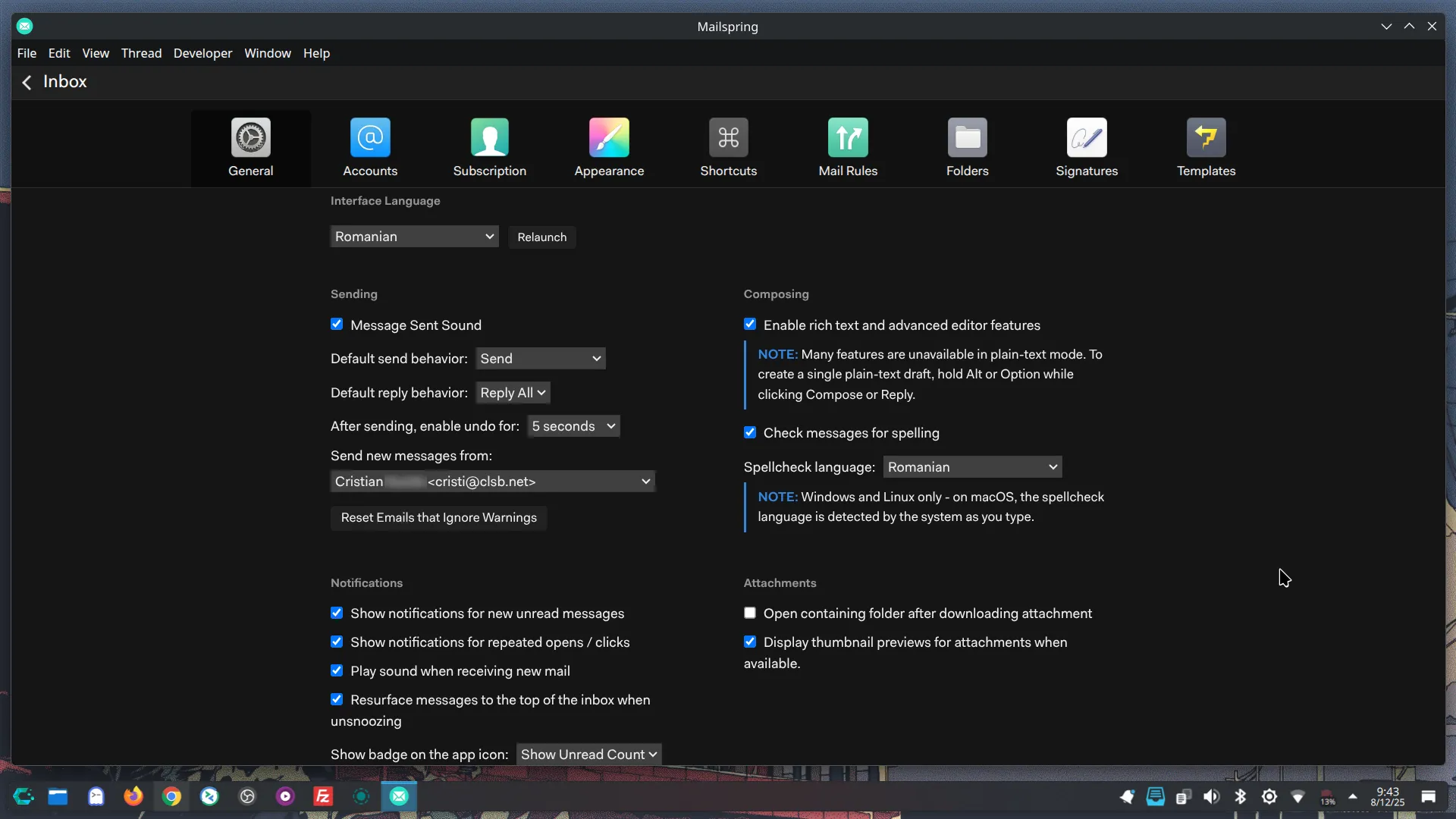Disable Message Sent Sound checkbox

[337, 325]
